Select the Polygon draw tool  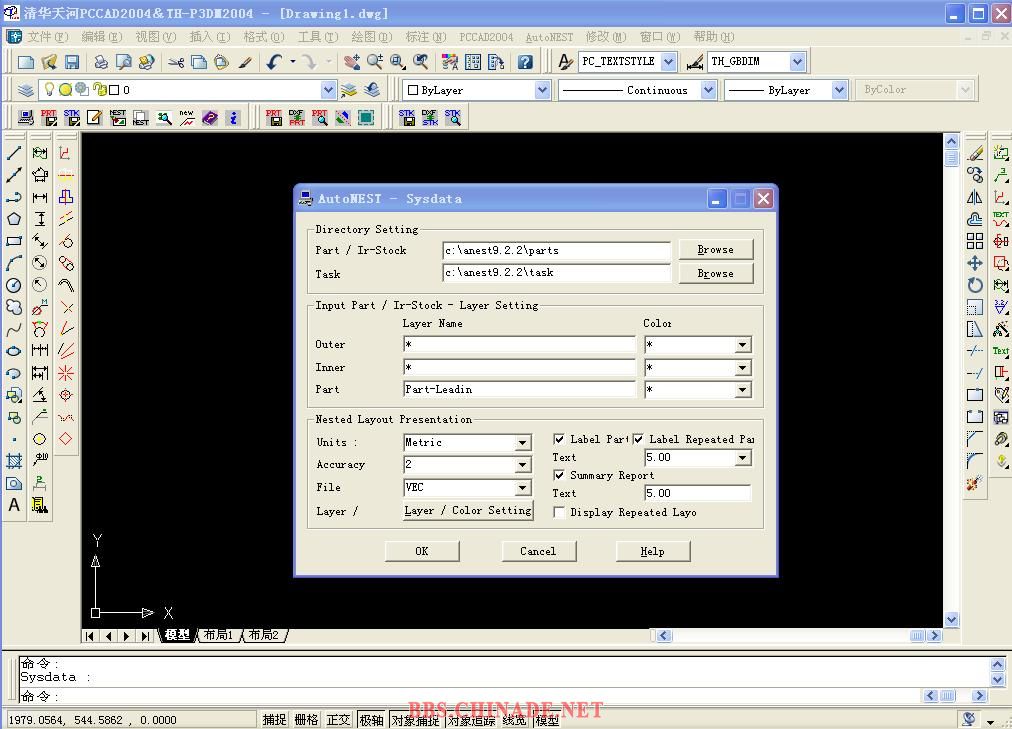14,219
